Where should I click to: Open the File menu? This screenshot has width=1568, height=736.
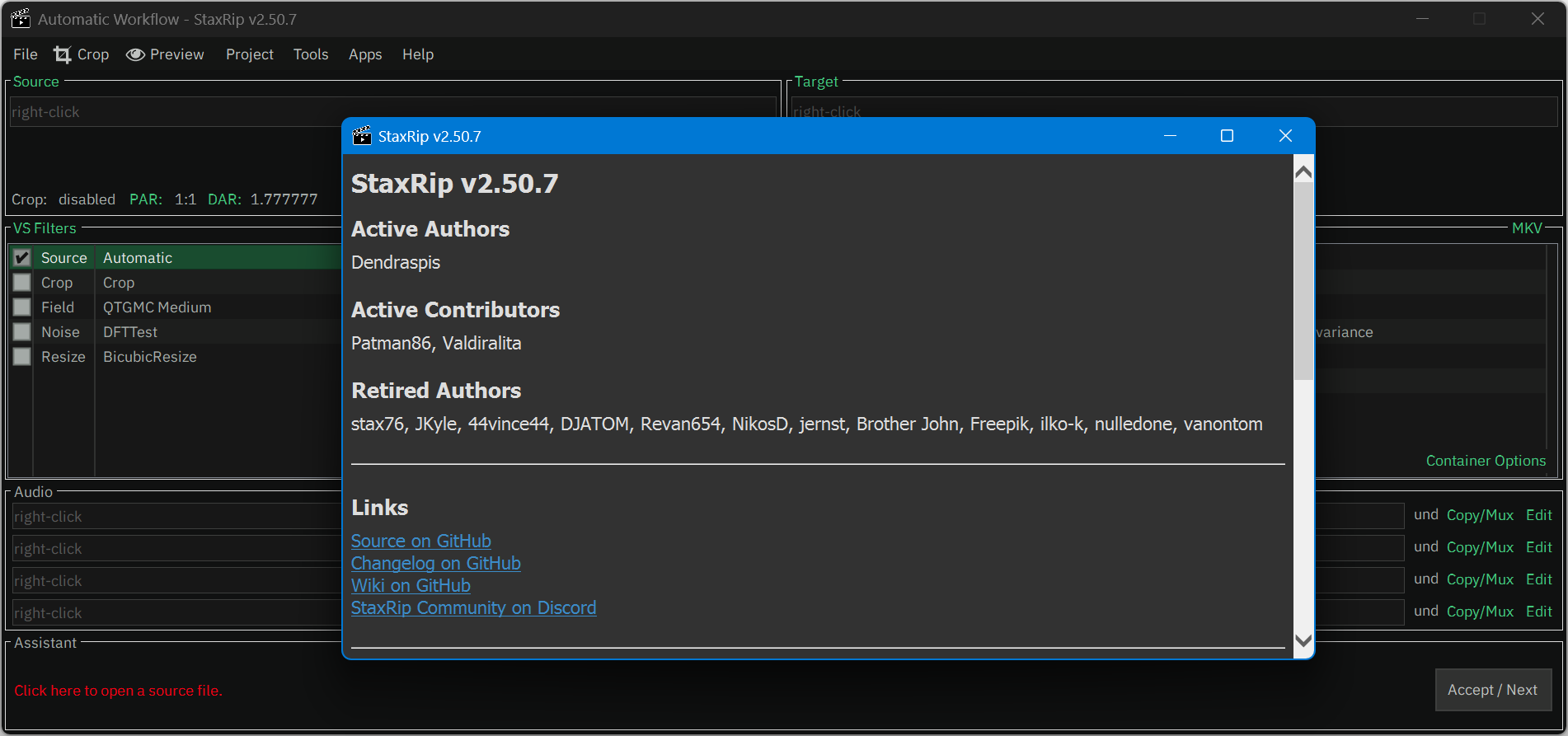coord(26,54)
